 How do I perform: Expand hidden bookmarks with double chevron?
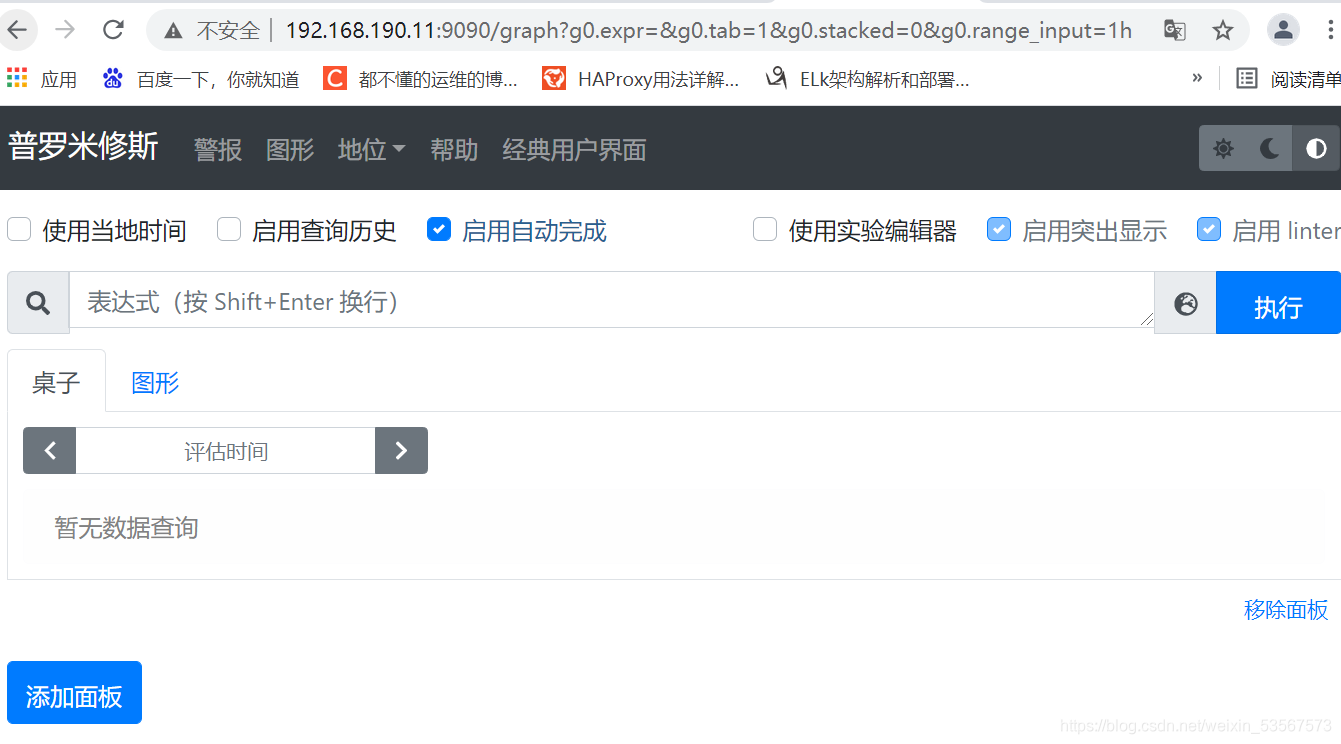point(1197,78)
